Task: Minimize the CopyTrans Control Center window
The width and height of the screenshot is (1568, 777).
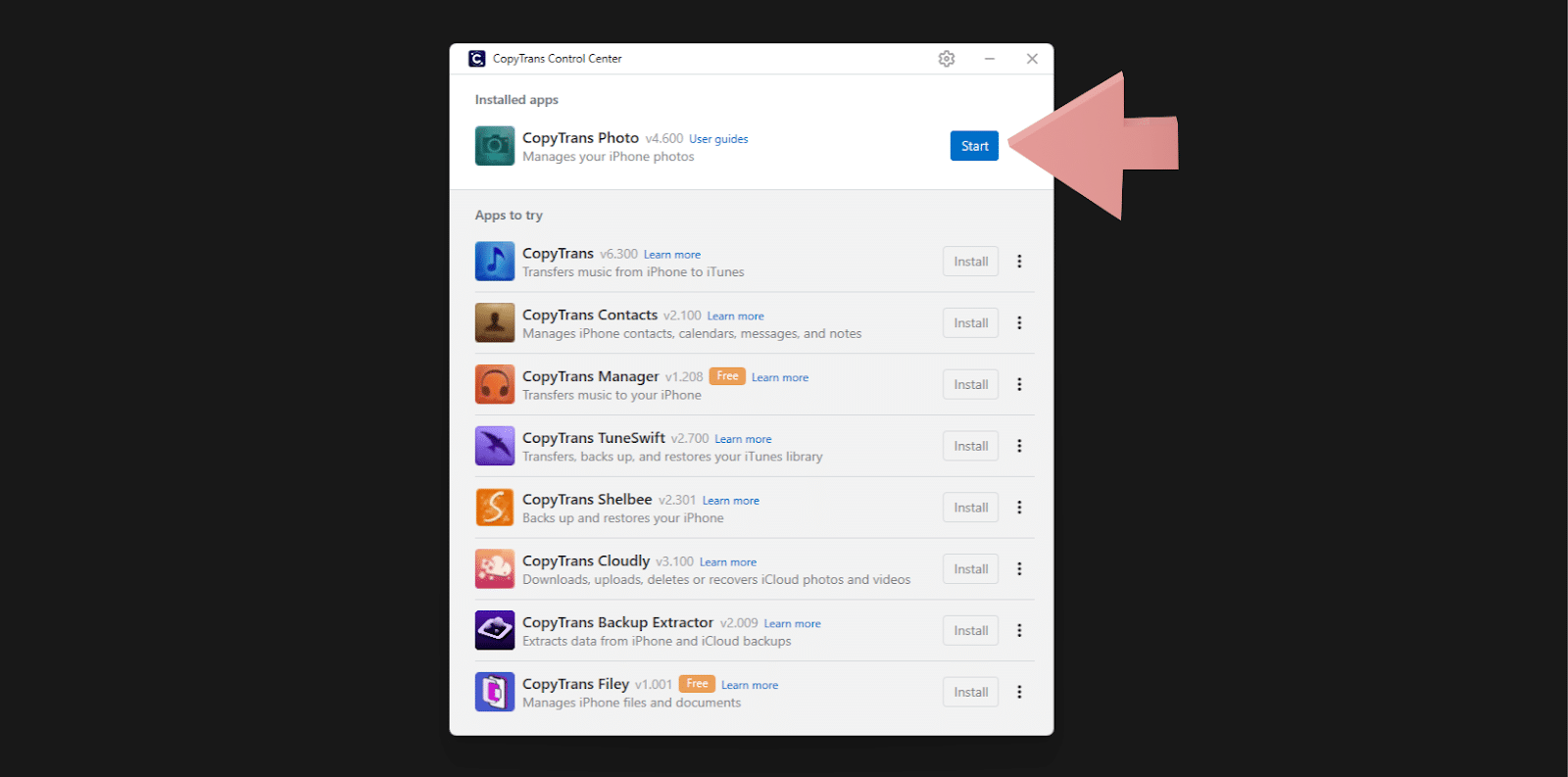Action: [x=990, y=59]
